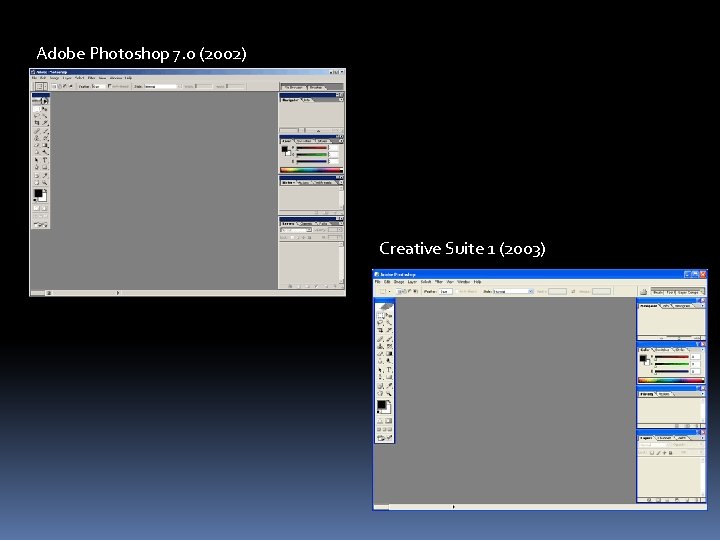Select Rectangular Marquee tool in Photoshop 7.0 toolbox
This screenshot has height=540, width=720.
(x=36, y=109)
